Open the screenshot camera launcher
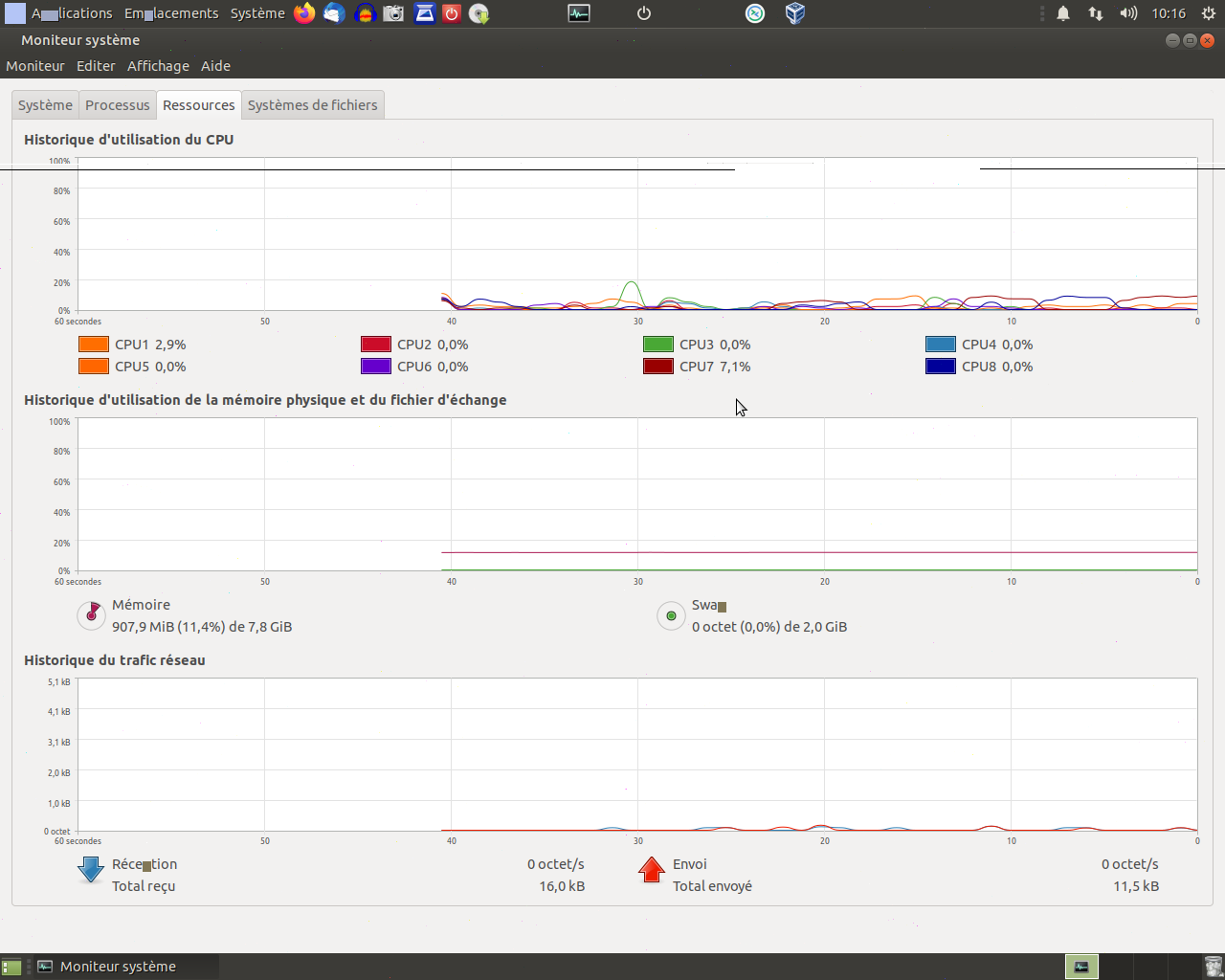Image resolution: width=1225 pixels, height=980 pixels. [x=393, y=13]
